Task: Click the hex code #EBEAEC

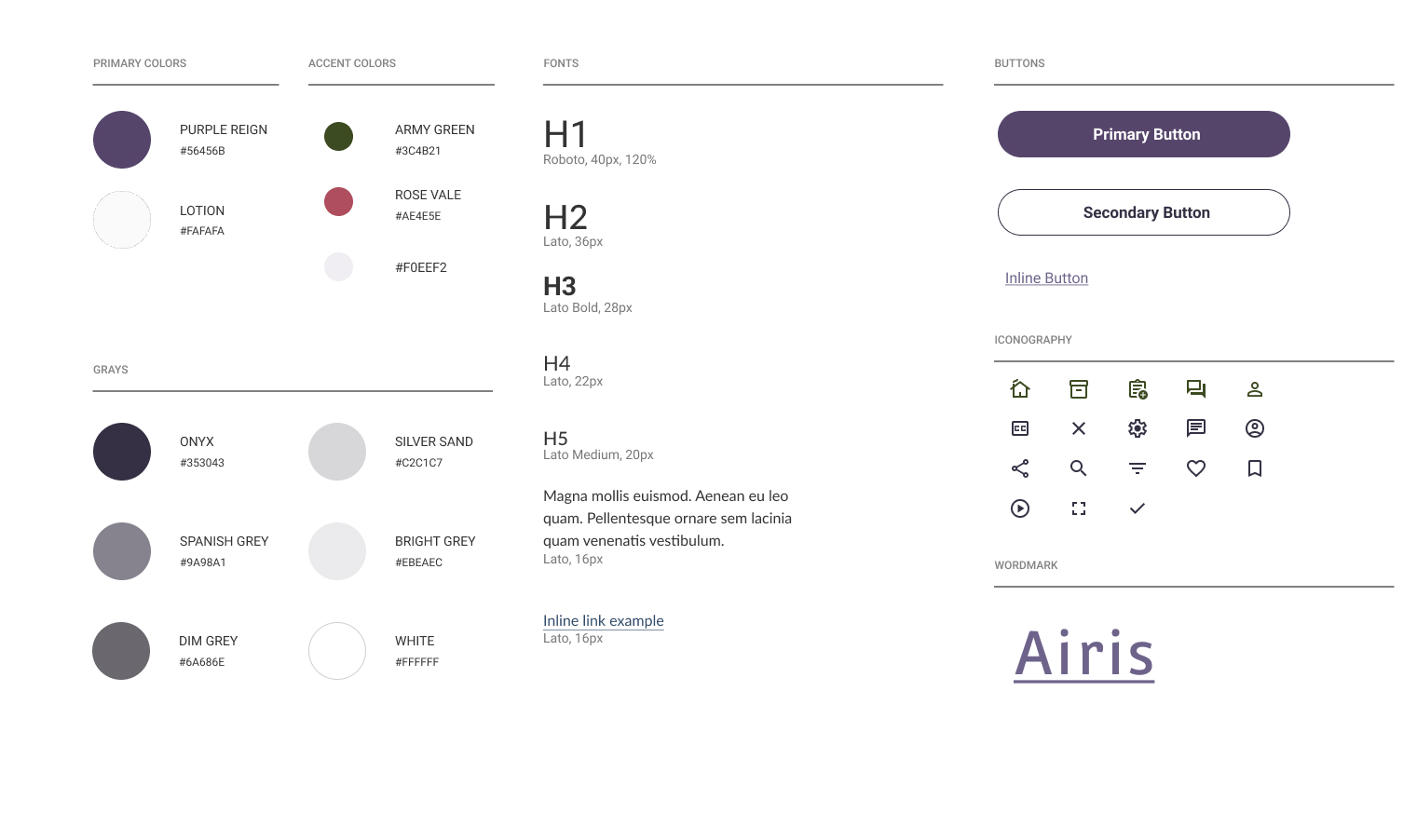Action: [x=418, y=562]
